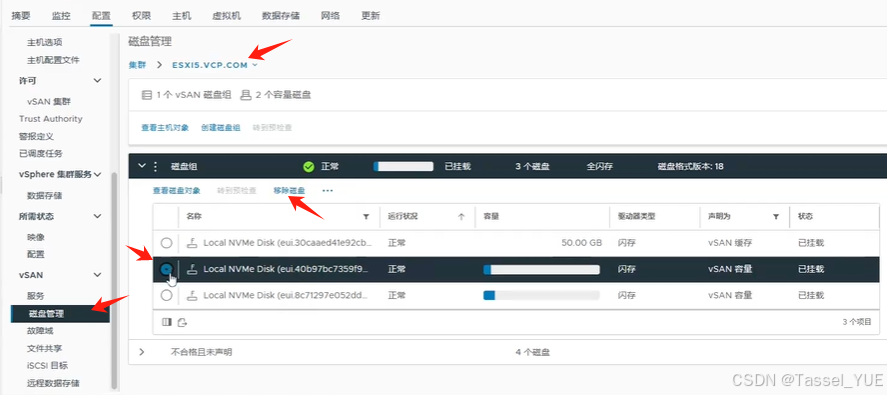Open 故障域 in the sidebar
887x395 pixels.
point(40,330)
